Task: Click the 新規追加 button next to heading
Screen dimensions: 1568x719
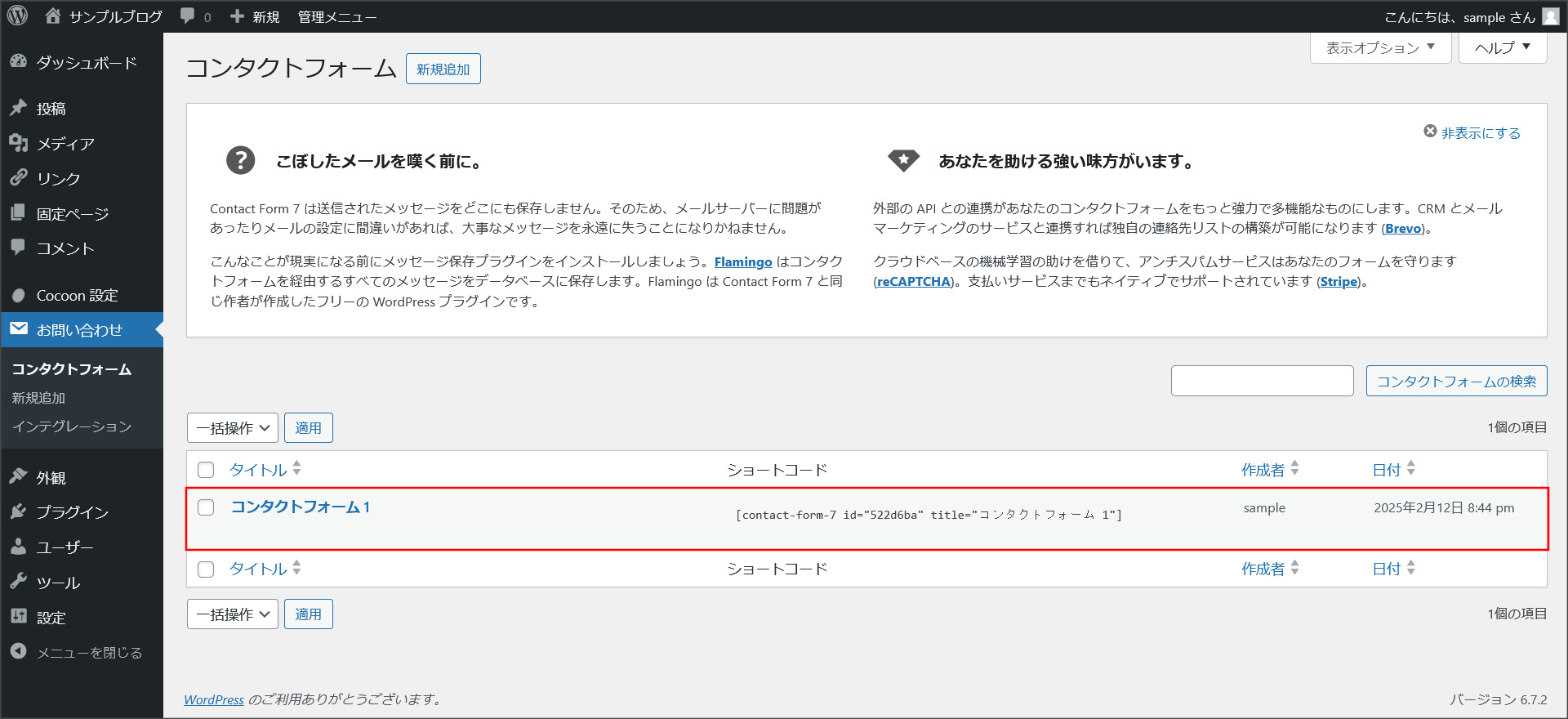Action: click(443, 69)
